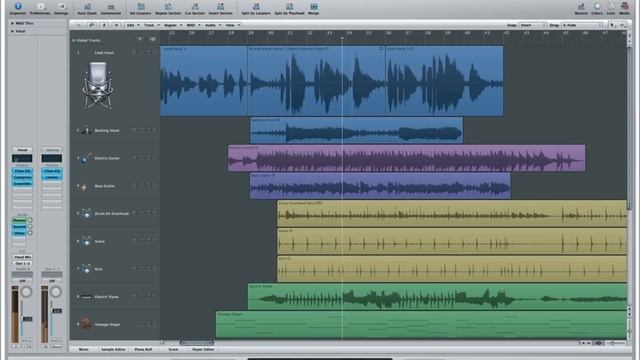Open the Media toolbar icon
640x360 pixels.
[x=624, y=8]
